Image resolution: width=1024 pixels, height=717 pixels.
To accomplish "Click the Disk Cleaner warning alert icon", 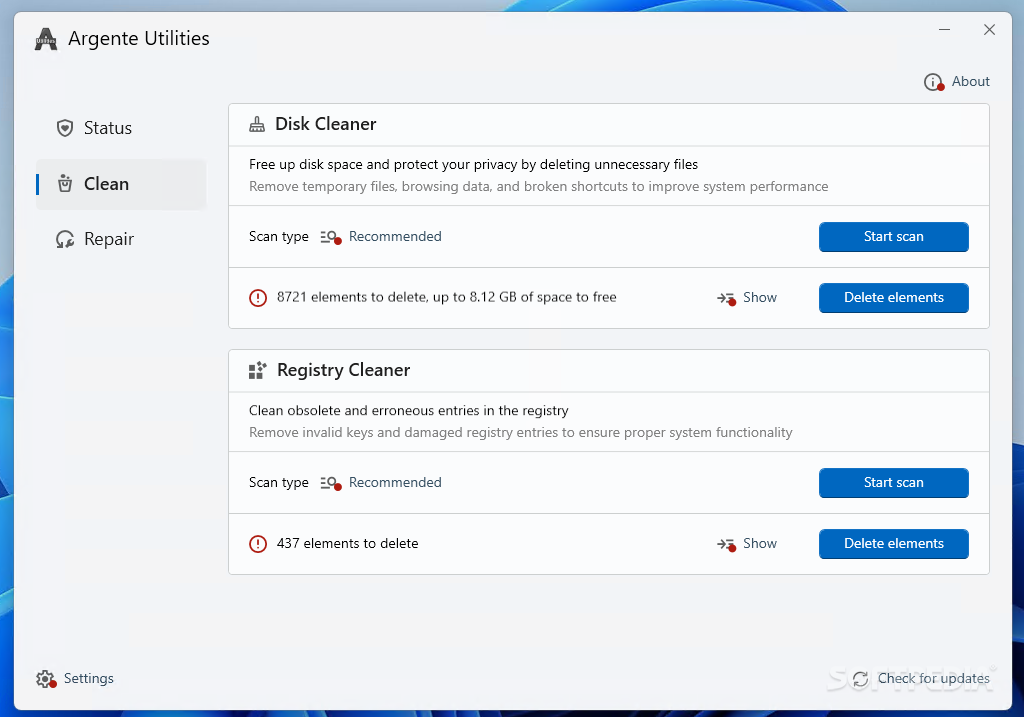I will click(258, 298).
